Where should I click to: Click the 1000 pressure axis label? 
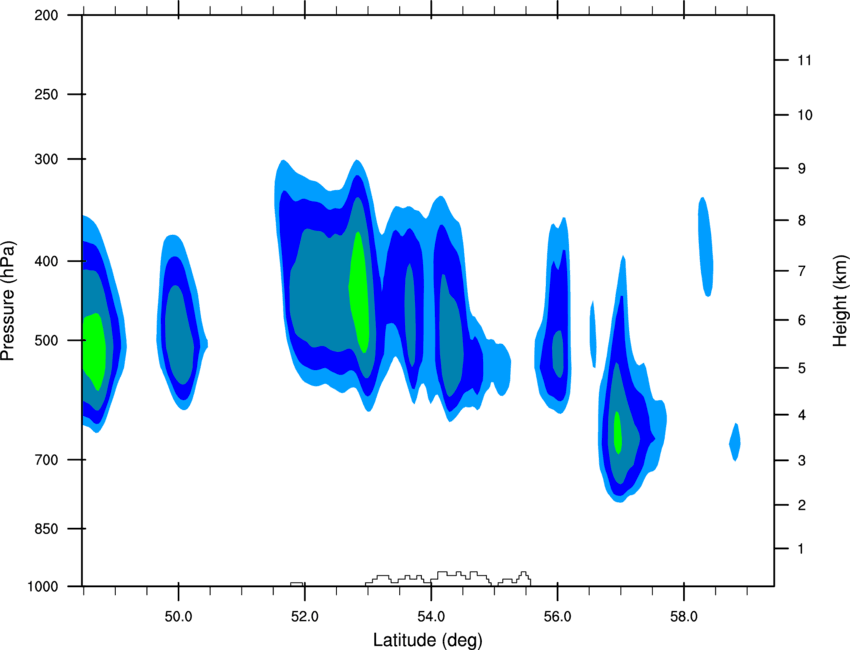(x=42, y=587)
